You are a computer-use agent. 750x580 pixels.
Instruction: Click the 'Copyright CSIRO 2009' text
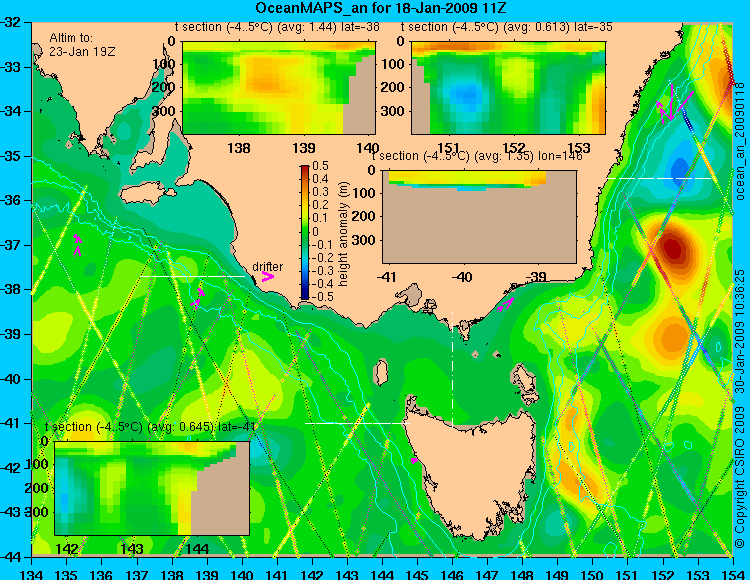(740, 474)
